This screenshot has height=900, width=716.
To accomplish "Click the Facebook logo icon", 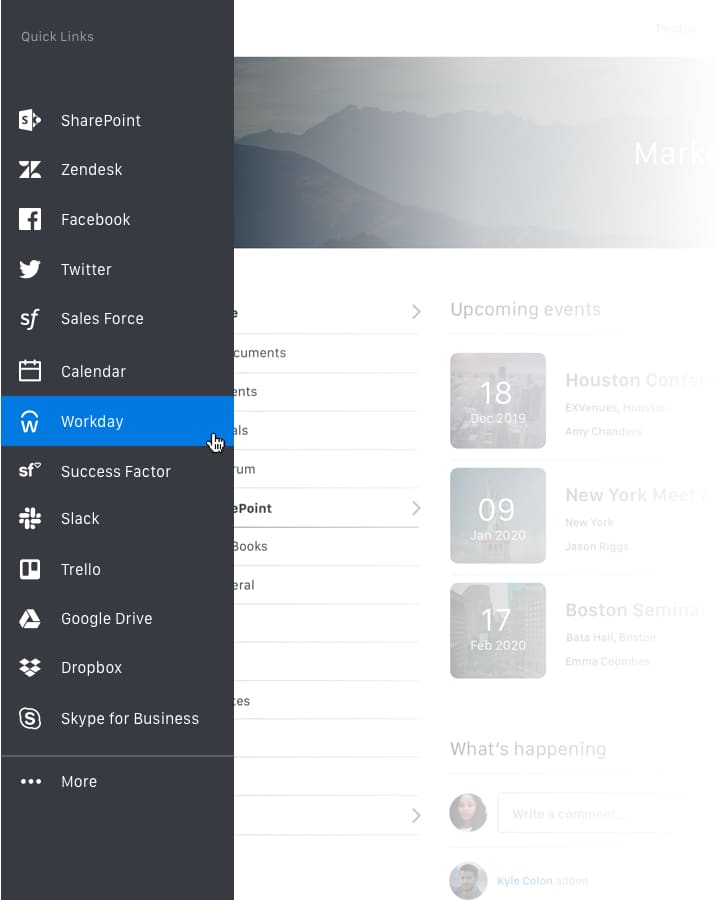I will [30, 219].
